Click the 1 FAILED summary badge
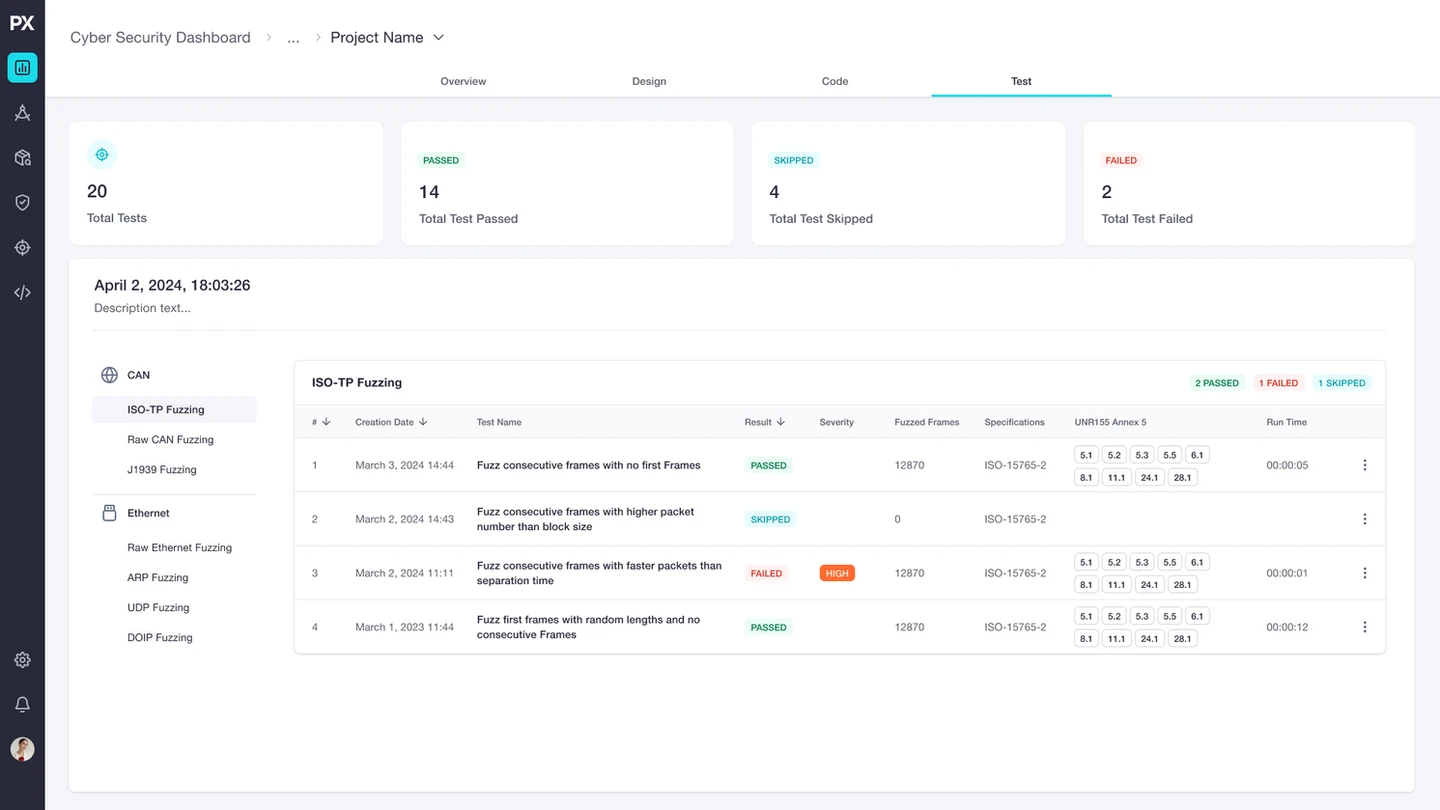 (x=1278, y=383)
